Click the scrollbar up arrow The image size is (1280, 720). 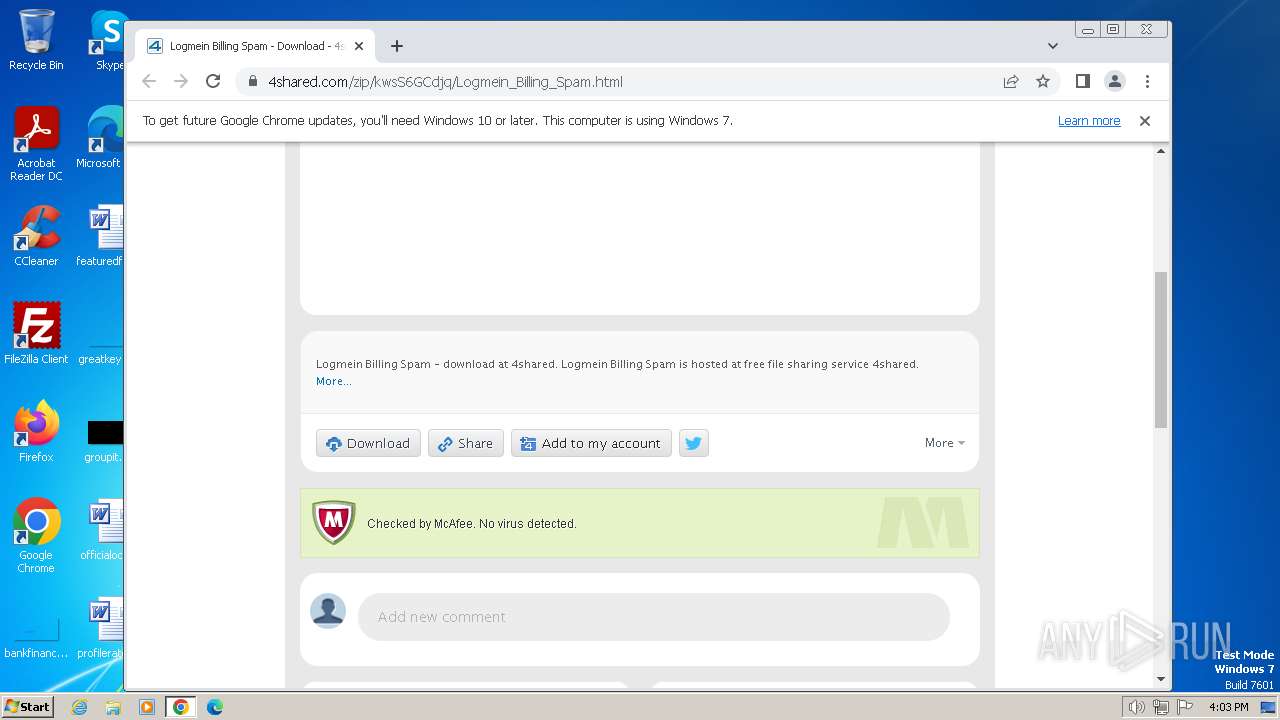tap(1161, 151)
